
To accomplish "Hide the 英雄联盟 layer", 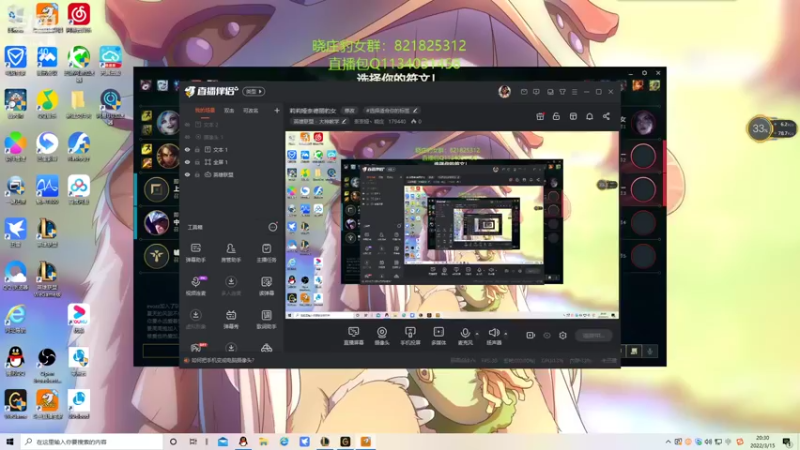I will (x=187, y=174).
